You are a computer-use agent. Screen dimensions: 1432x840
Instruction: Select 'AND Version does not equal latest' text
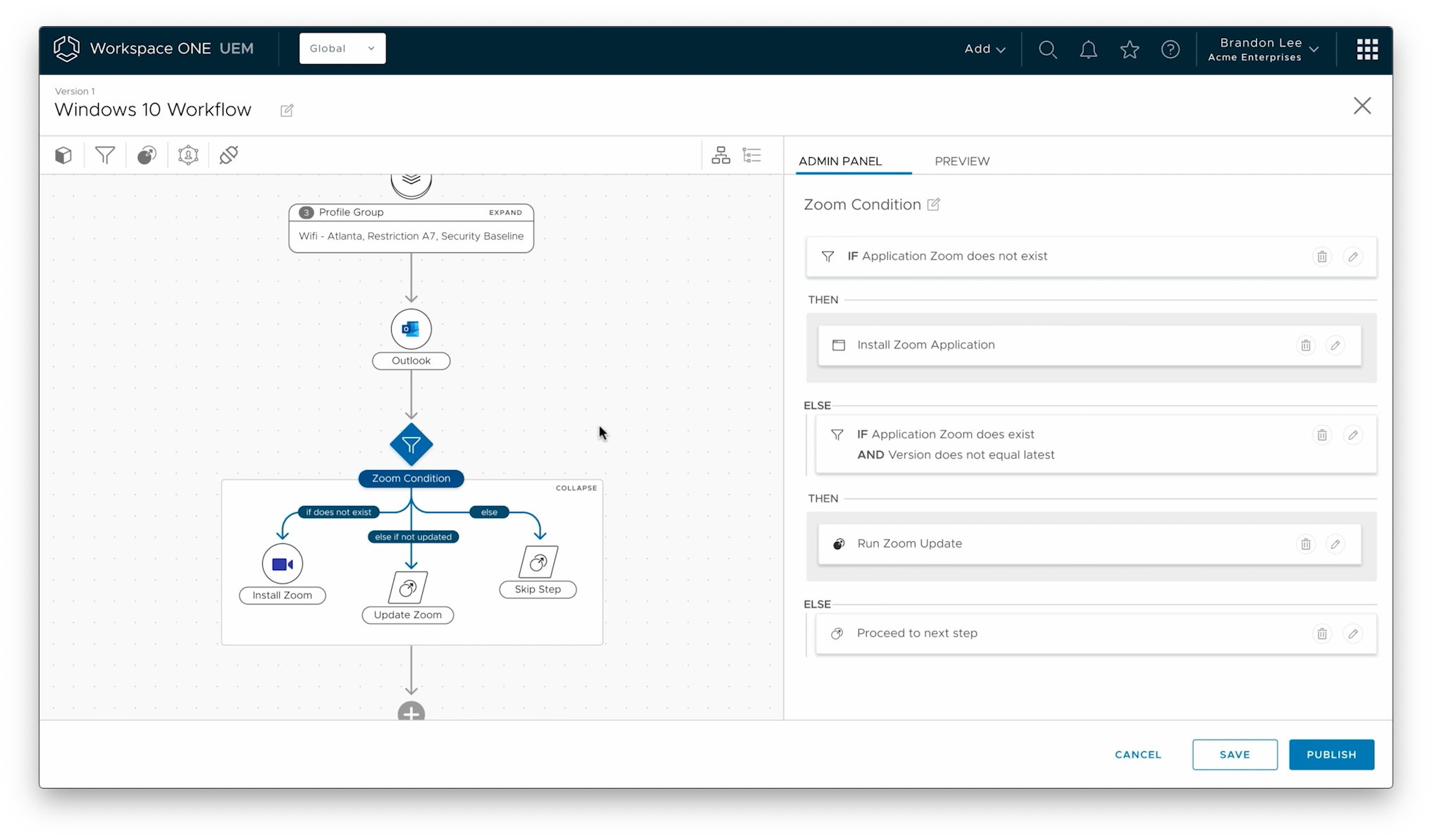coord(956,455)
